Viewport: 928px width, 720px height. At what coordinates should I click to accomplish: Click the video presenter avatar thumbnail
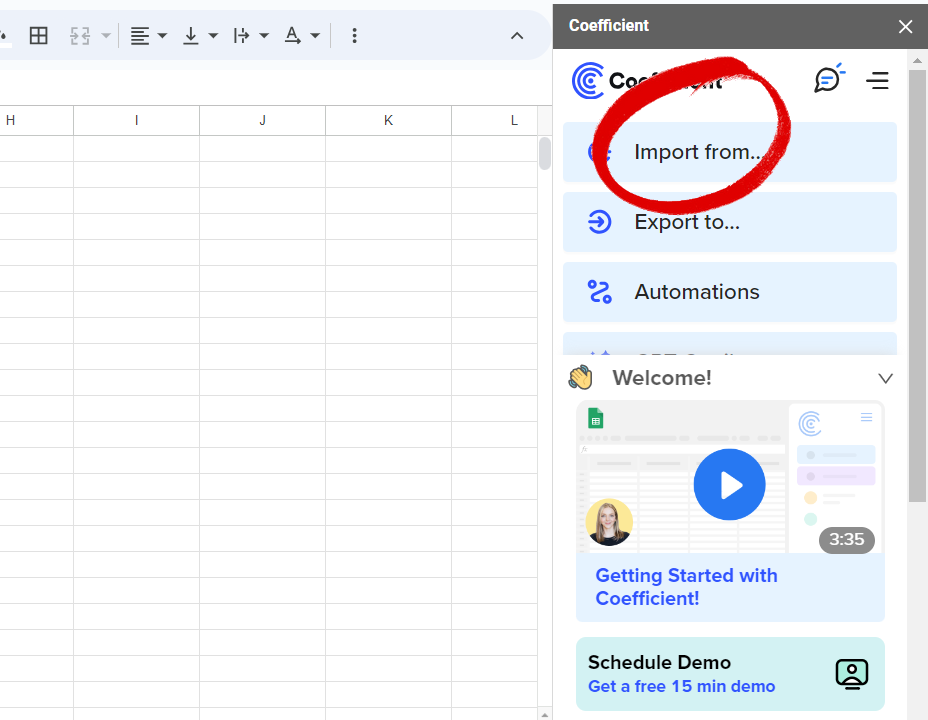point(609,522)
